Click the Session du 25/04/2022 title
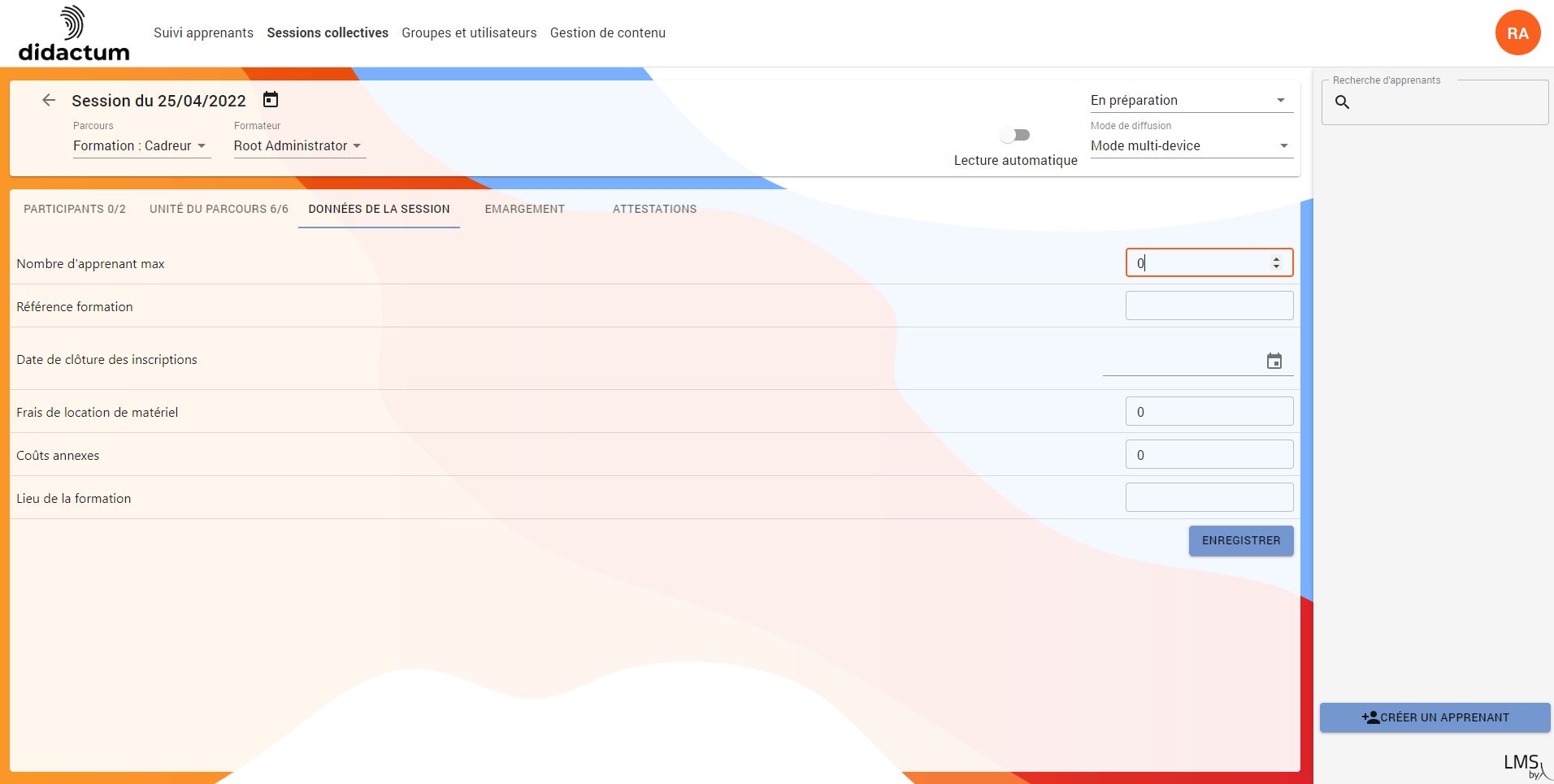Screen dimensions: 1554x784 point(158,101)
